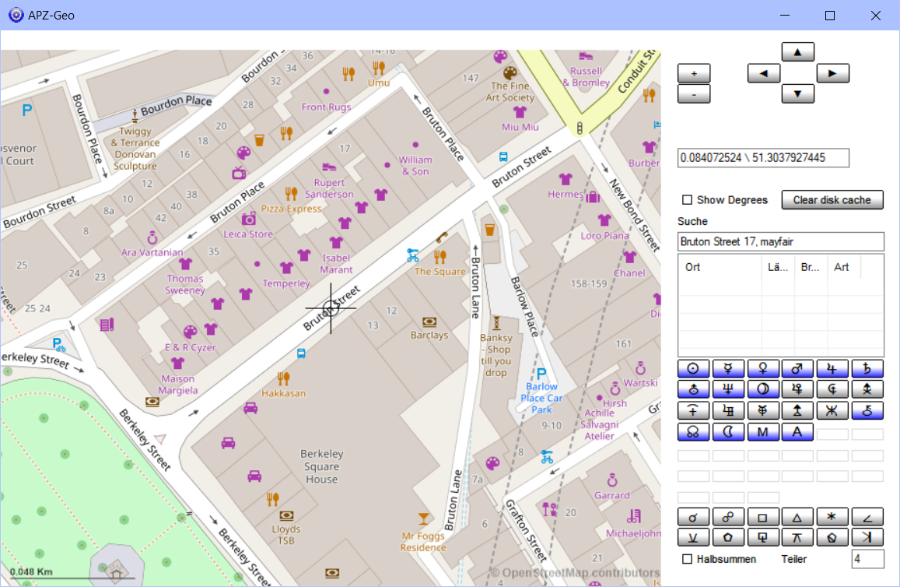Toggle the Uranus planet button

click(x=693, y=390)
